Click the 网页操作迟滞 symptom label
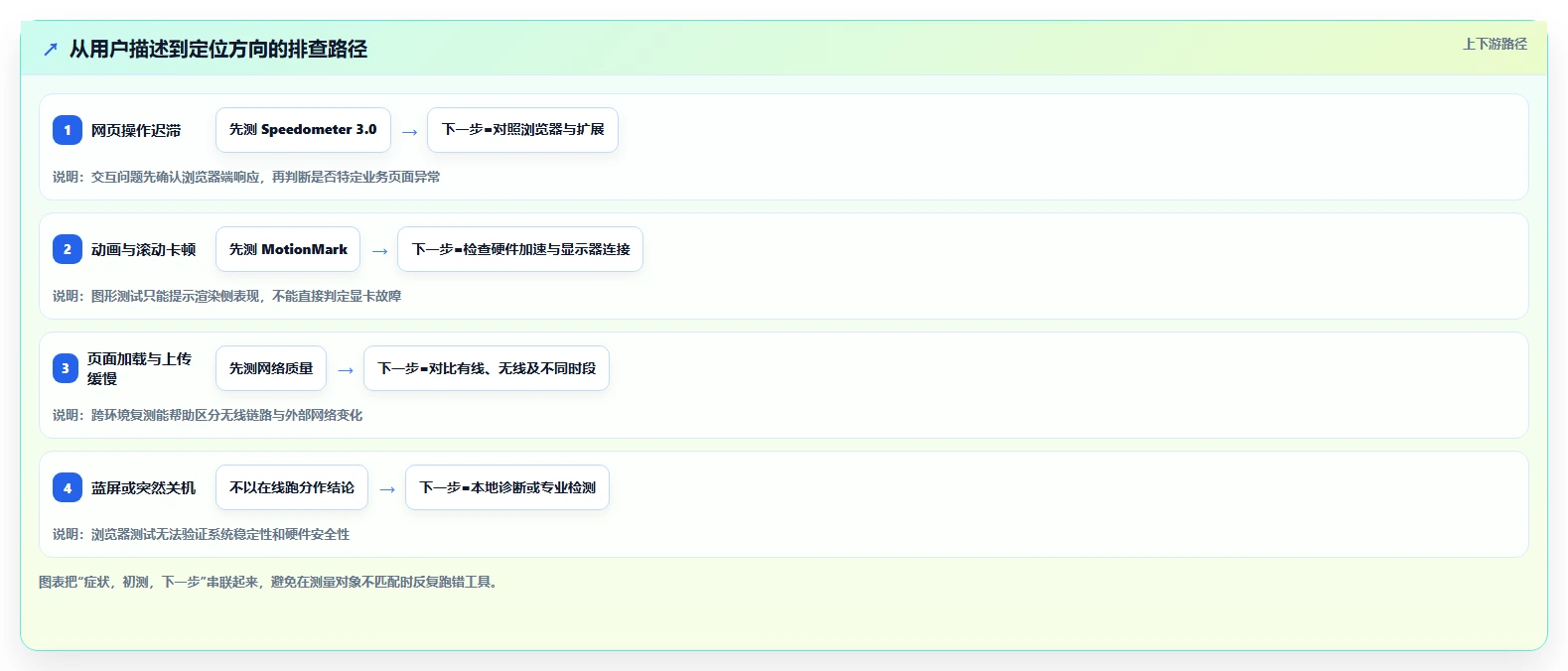The height and width of the screenshot is (671, 1568). 136,130
